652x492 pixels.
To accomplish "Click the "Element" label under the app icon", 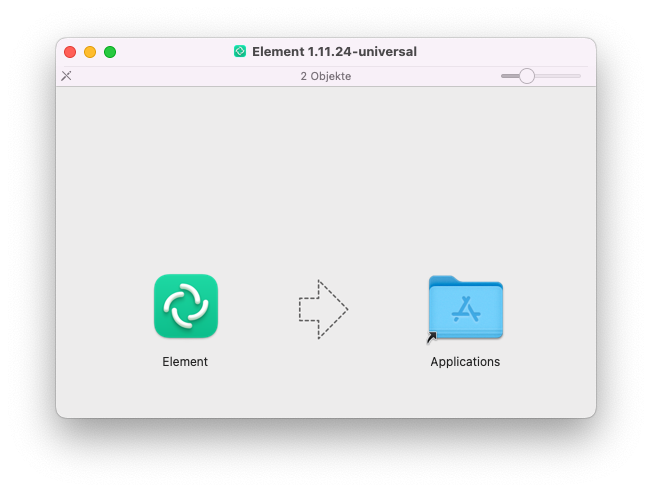I will tap(185, 362).
